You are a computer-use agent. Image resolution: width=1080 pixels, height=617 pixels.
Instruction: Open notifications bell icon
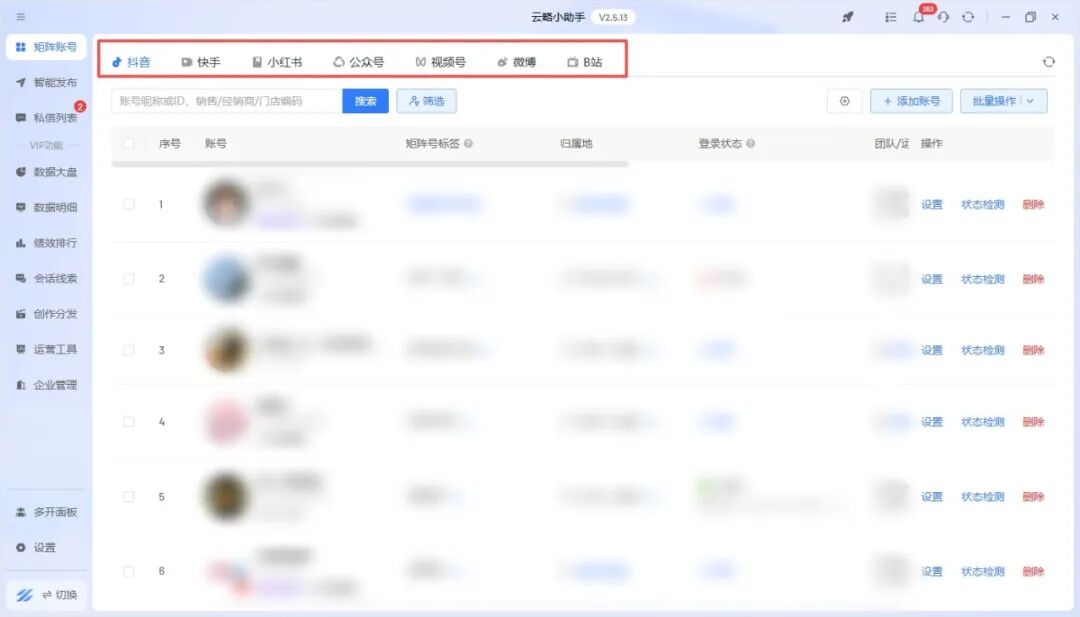click(919, 17)
